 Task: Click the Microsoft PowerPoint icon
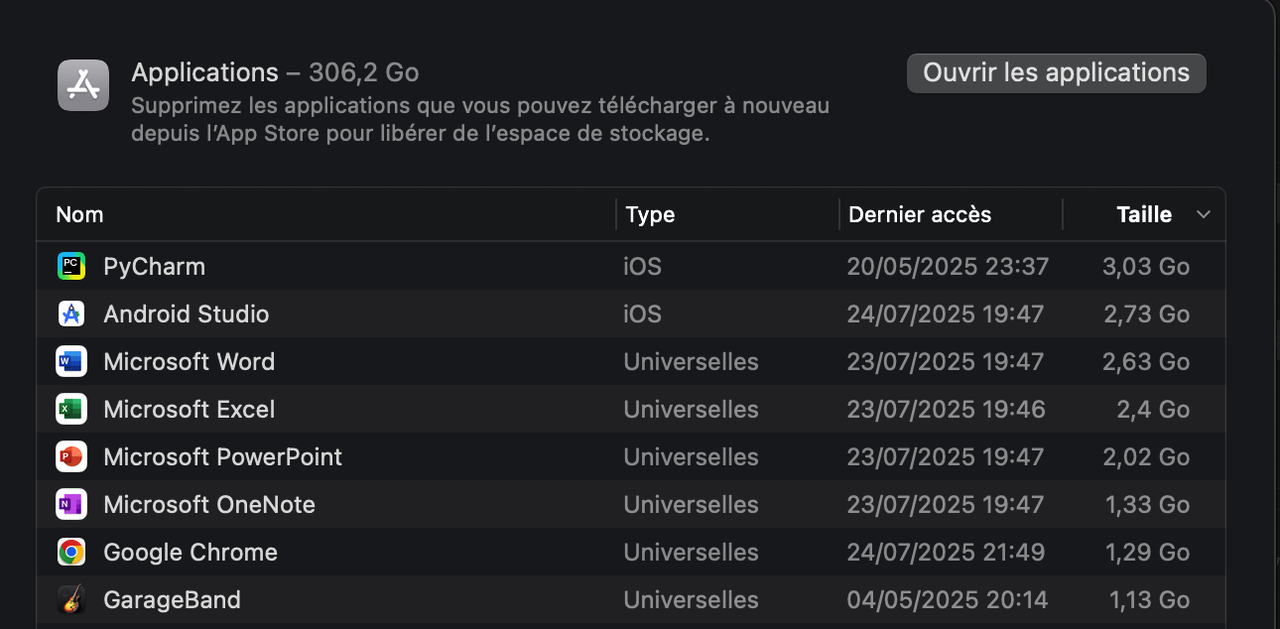pos(71,457)
